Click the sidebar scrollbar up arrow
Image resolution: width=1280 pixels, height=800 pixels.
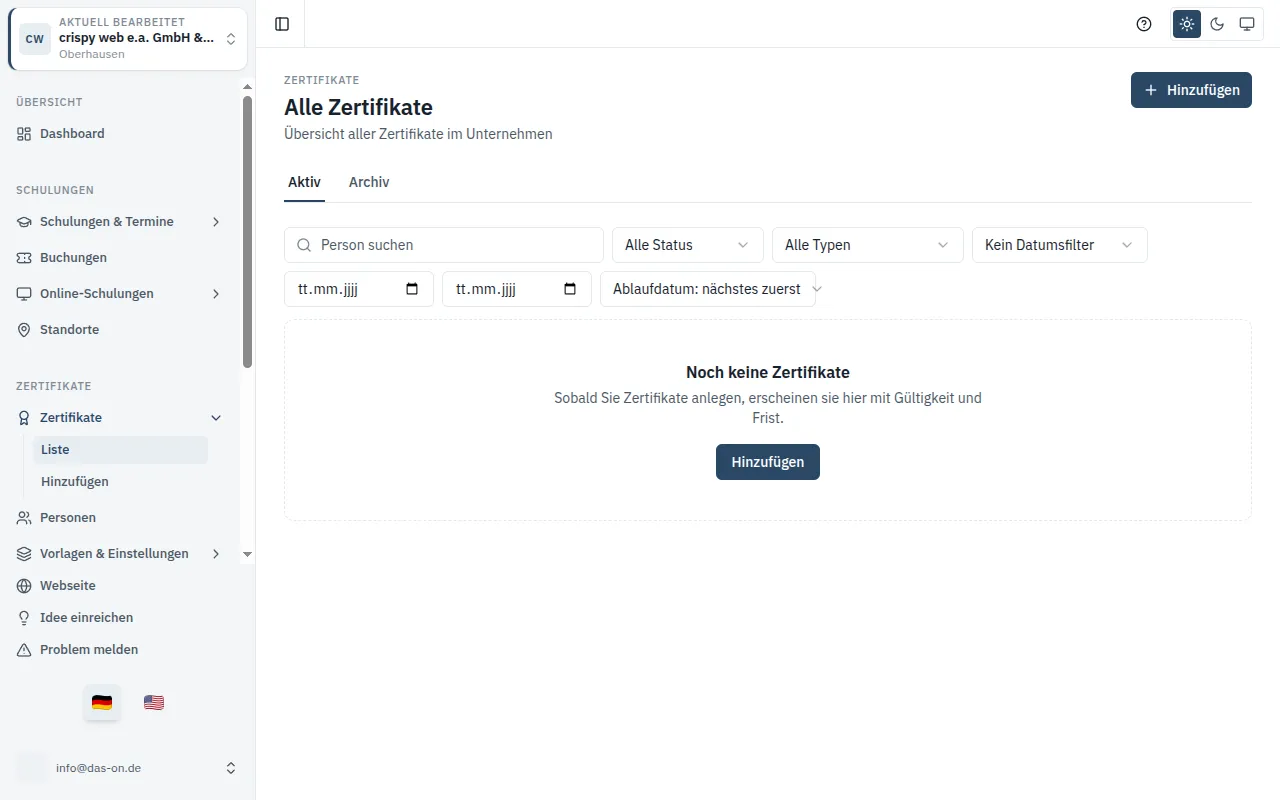(248, 87)
